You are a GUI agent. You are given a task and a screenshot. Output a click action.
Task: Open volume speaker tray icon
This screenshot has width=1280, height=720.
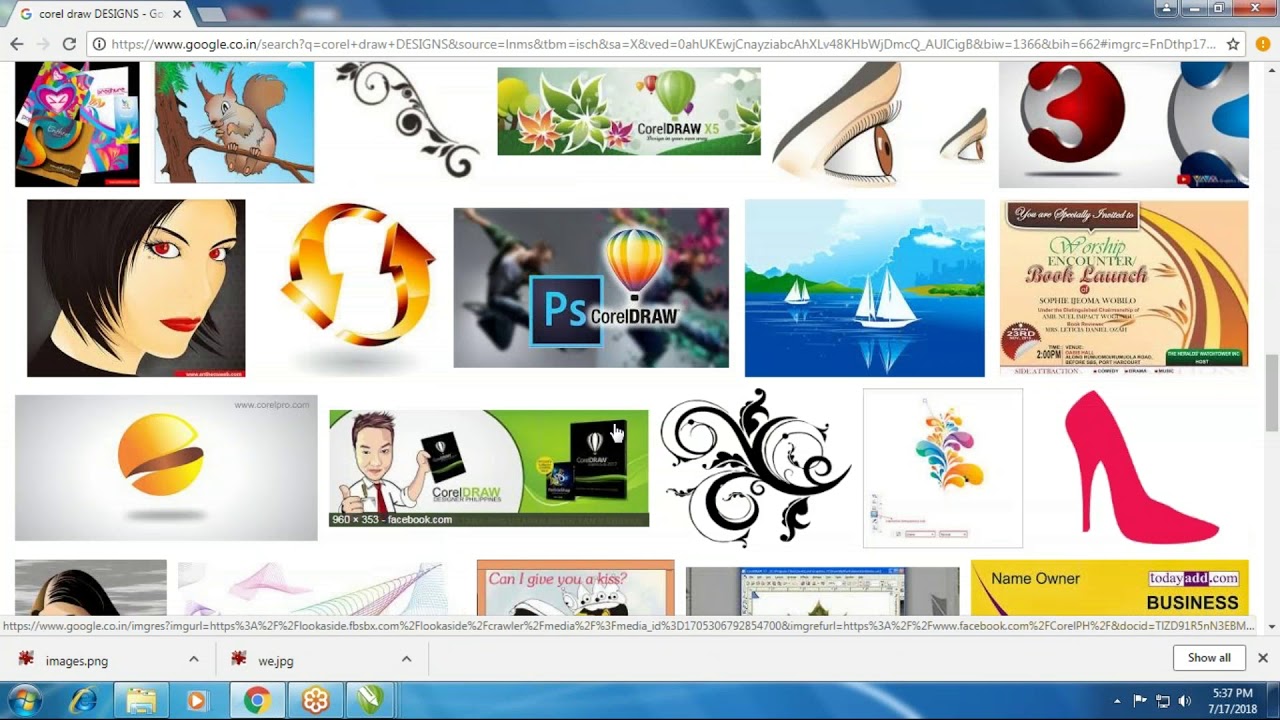pyautogui.click(x=1185, y=701)
